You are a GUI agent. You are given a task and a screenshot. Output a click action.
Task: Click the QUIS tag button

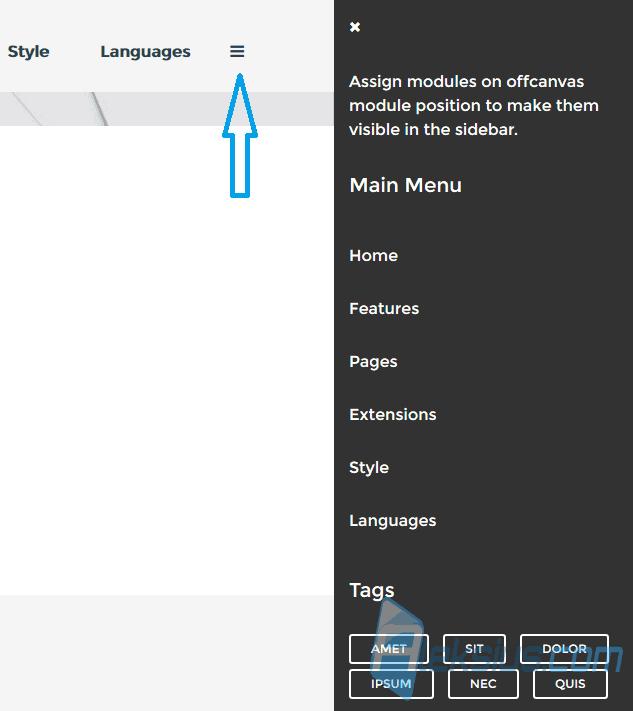[x=570, y=684]
